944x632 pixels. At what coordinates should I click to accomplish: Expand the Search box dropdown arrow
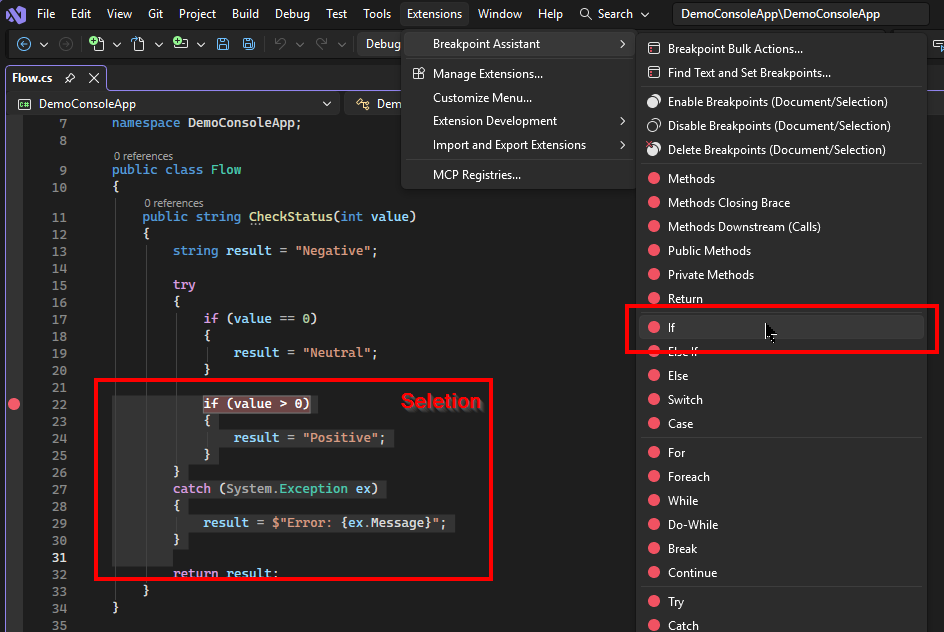645,14
